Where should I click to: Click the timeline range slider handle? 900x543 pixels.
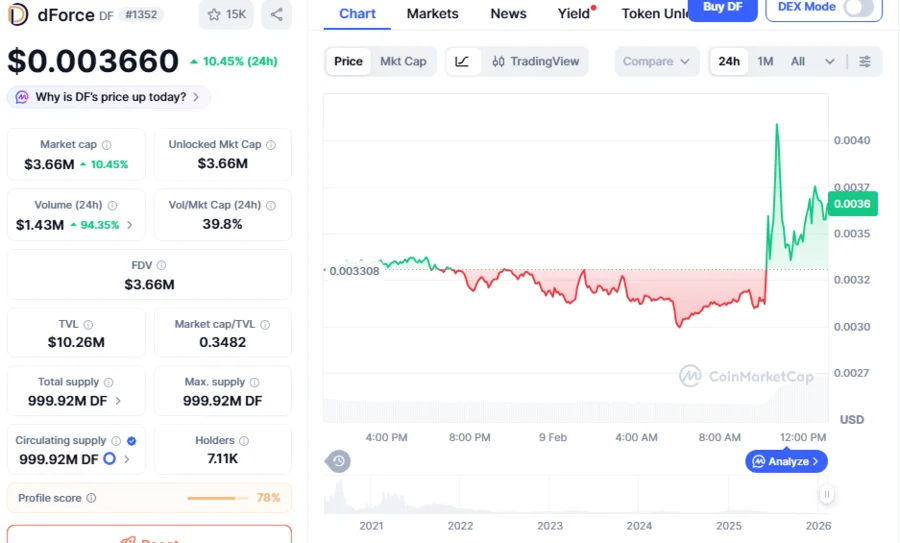(827, 494)
